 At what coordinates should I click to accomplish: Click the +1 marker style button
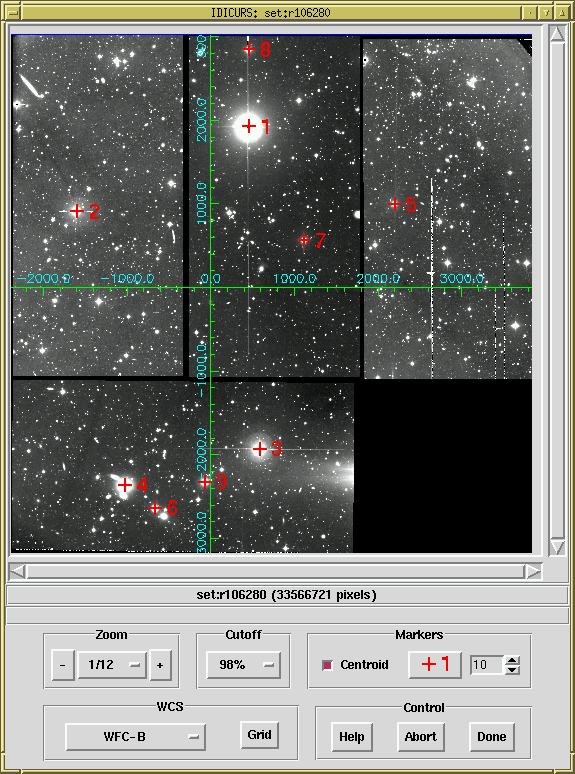tap(435, 665)
